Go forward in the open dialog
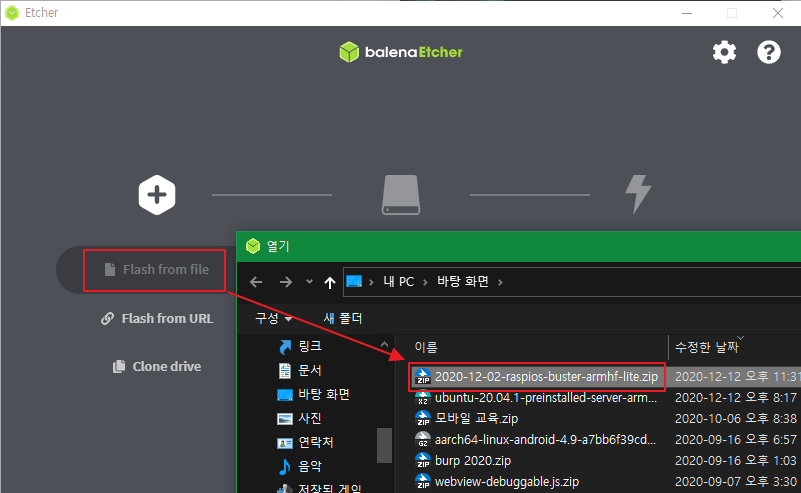Viewport: 801px width, 493px height. (x=286, y=282)
